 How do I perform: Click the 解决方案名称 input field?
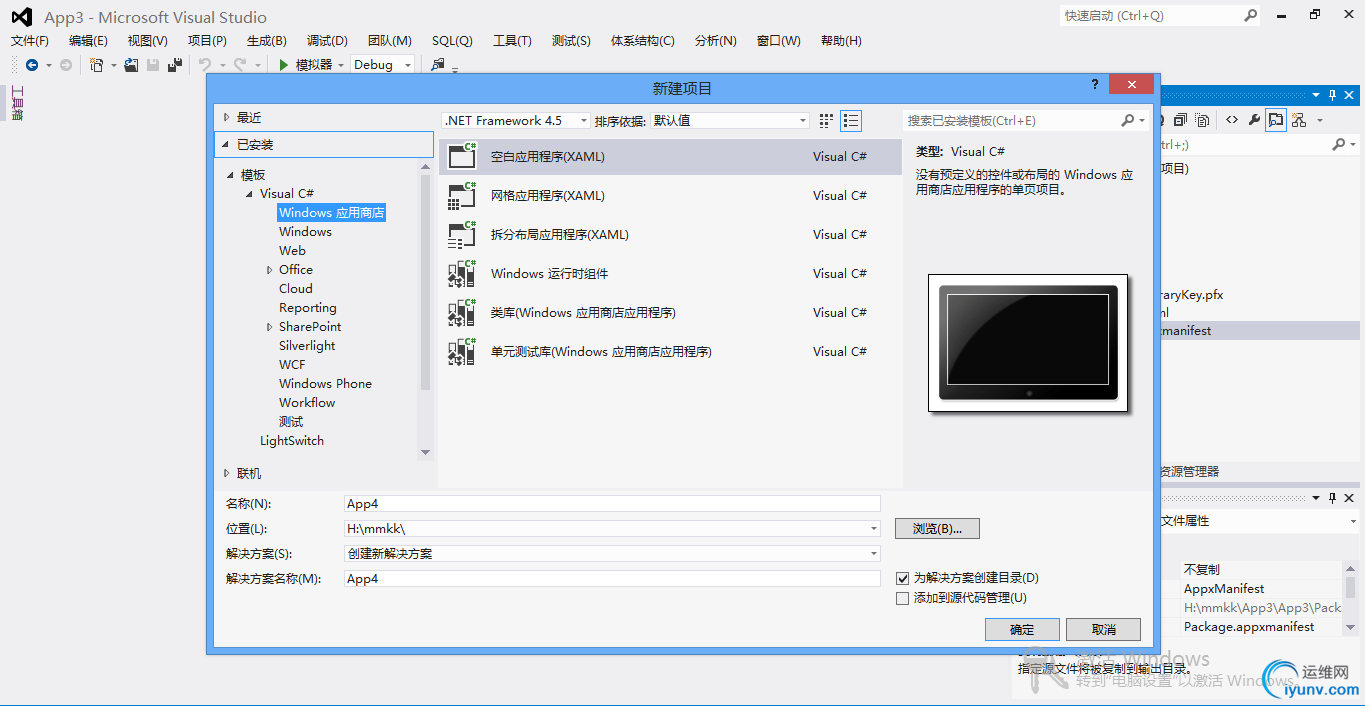[x=612, y=578]
